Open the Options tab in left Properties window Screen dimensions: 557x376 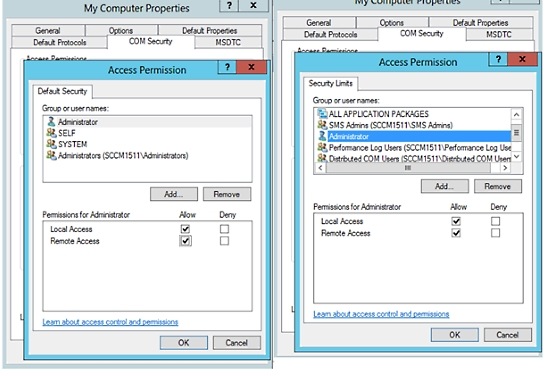click(121, 31)
